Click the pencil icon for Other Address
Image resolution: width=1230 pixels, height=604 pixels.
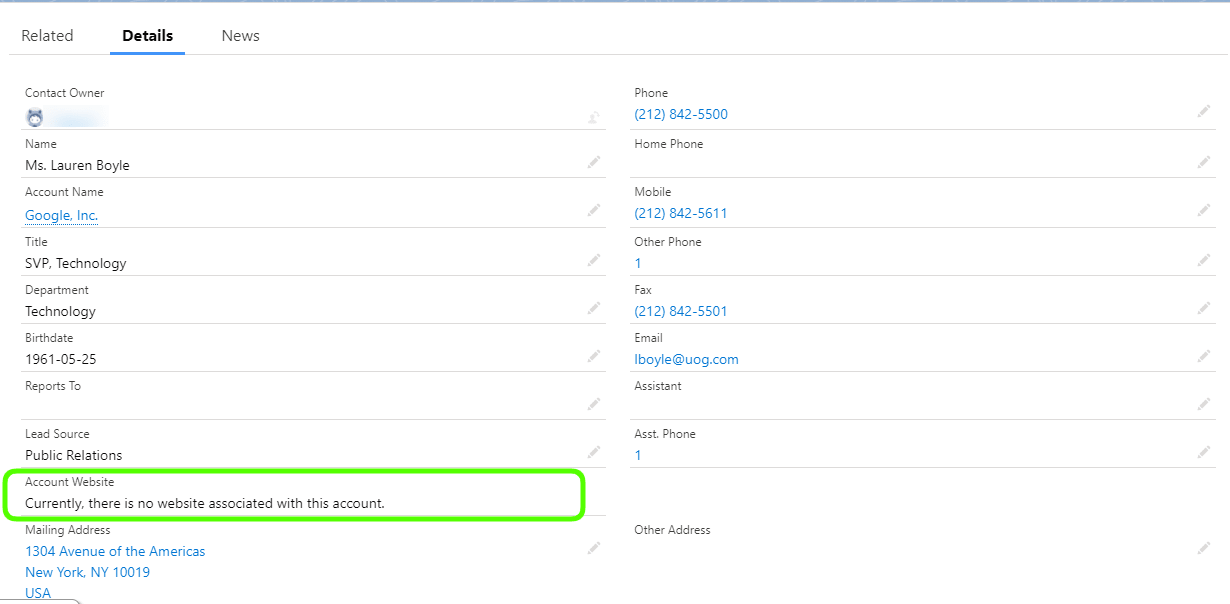pyautogui.click(x=1204, y=548)
